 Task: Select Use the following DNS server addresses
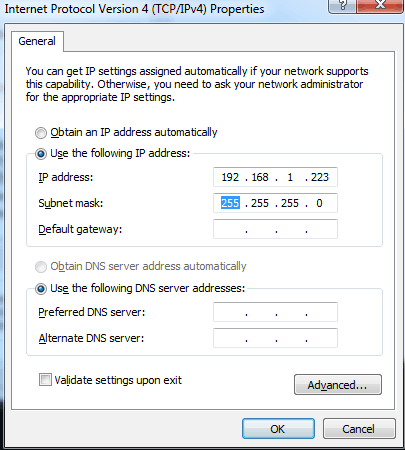(x=41, y=288)
